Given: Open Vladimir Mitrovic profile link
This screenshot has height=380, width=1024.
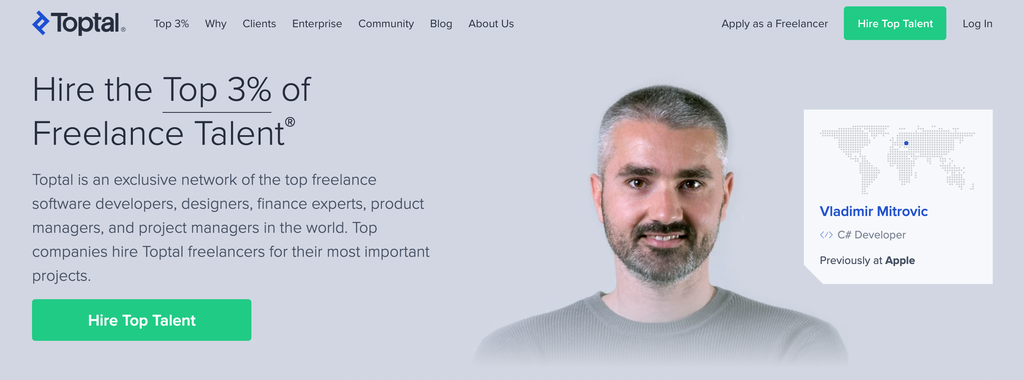Looking at the screenshot, I should pos(873,212).
